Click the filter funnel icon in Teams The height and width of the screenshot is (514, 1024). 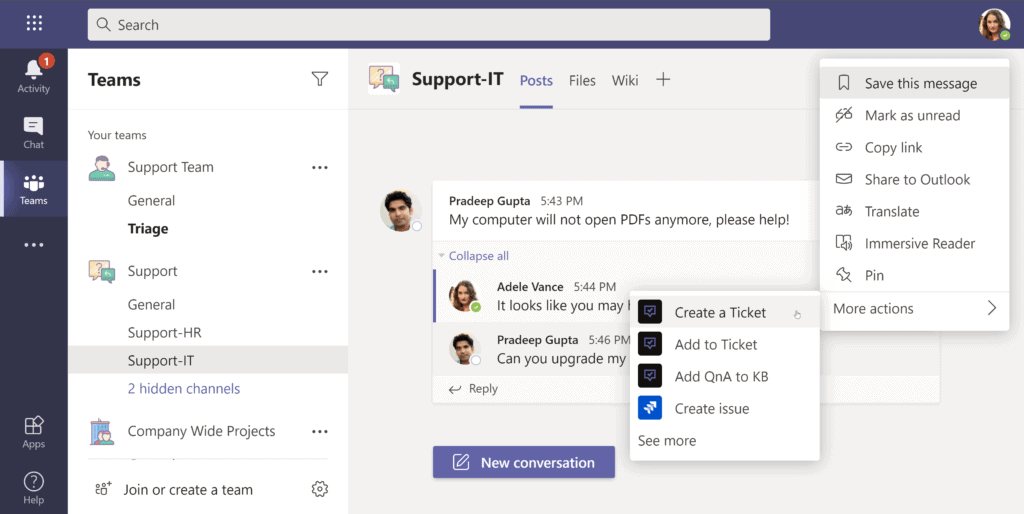(x=319, y=79)
